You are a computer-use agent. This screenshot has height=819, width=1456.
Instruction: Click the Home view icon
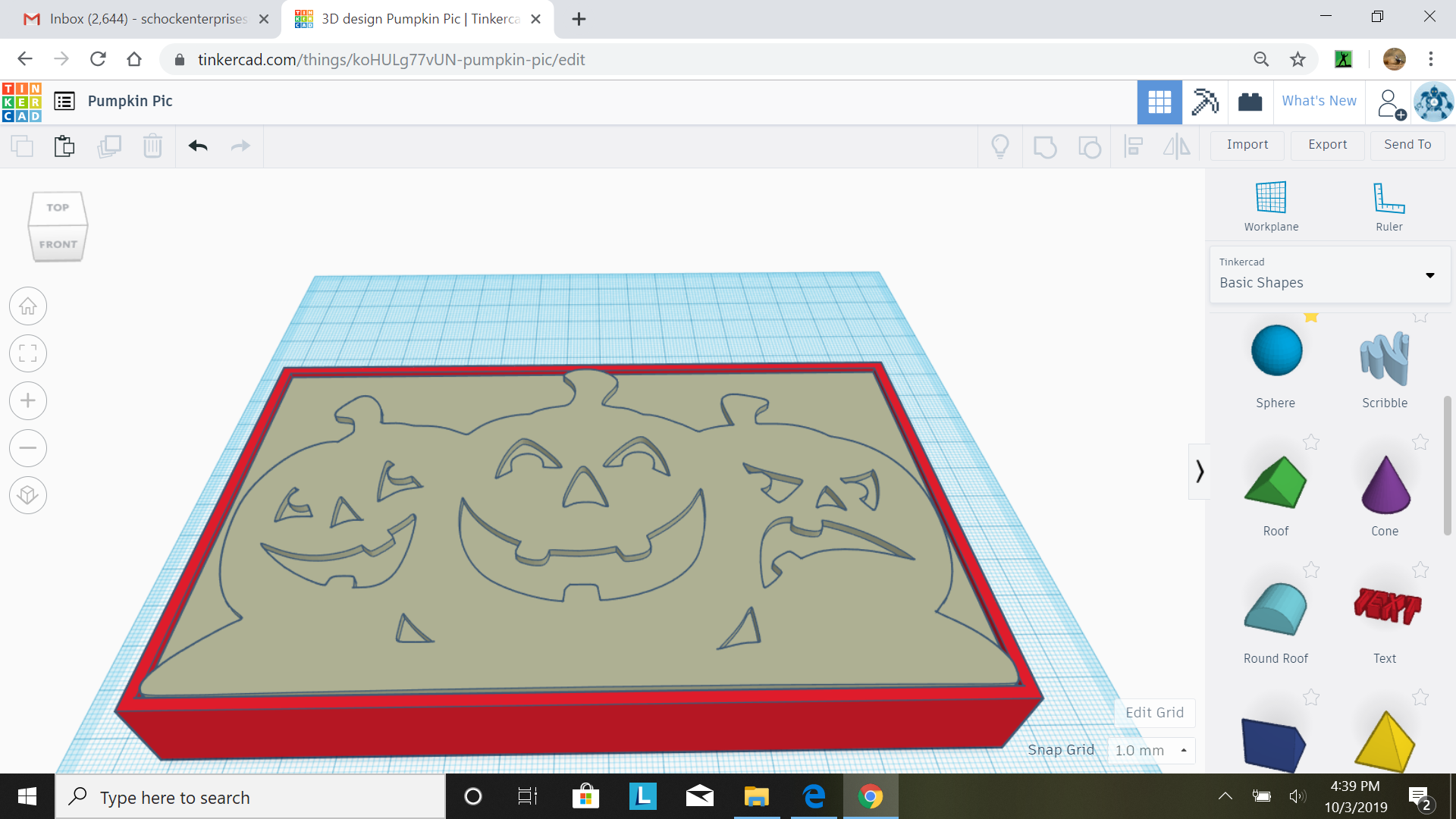pyautogui.click(x=28, y=306)
